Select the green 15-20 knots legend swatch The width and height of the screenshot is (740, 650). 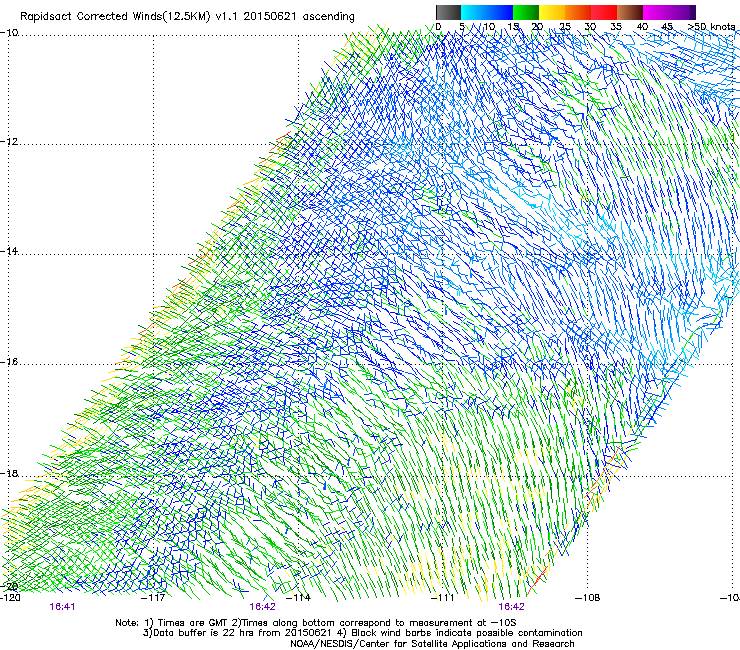526,12
